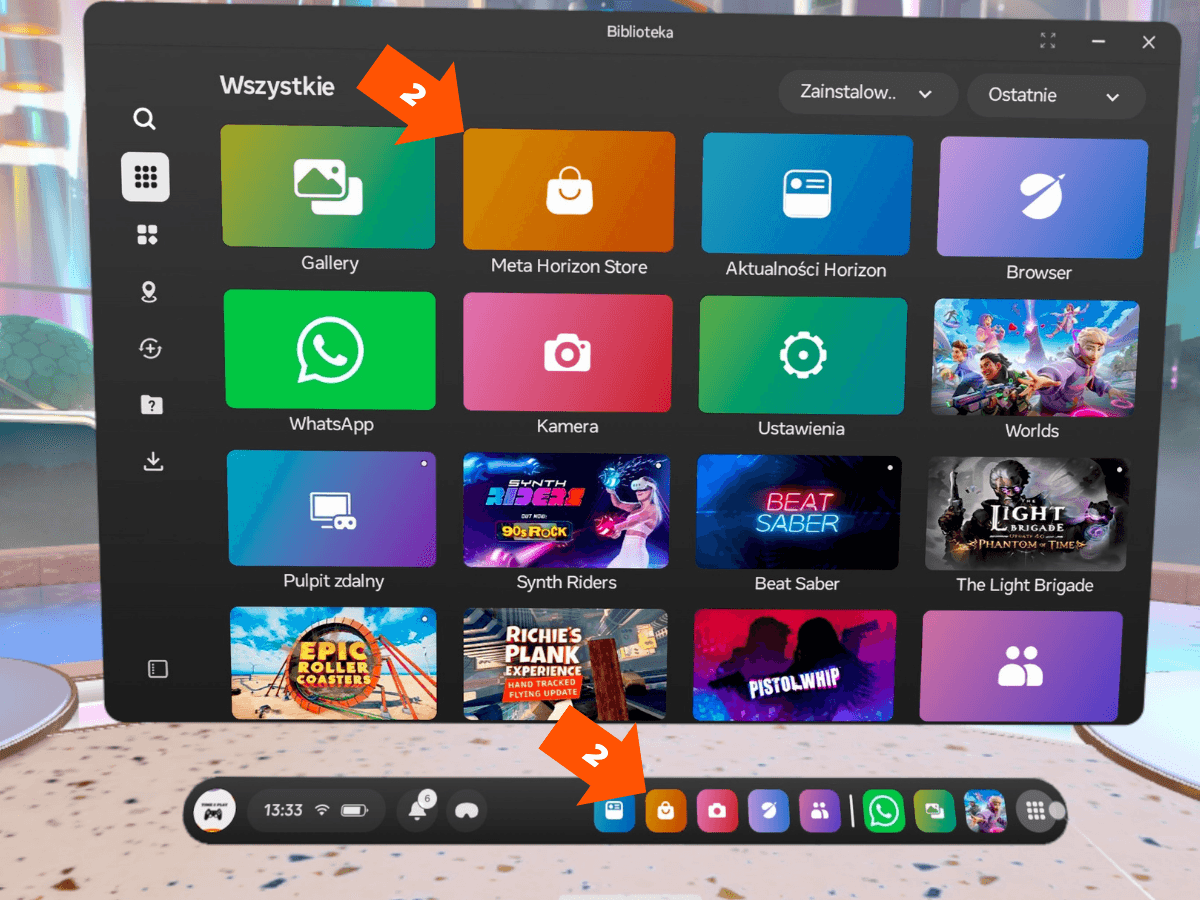The image size is (1200, 900).
Task: Launch Beat Saber from the library
Action: (x=798, y=511)
